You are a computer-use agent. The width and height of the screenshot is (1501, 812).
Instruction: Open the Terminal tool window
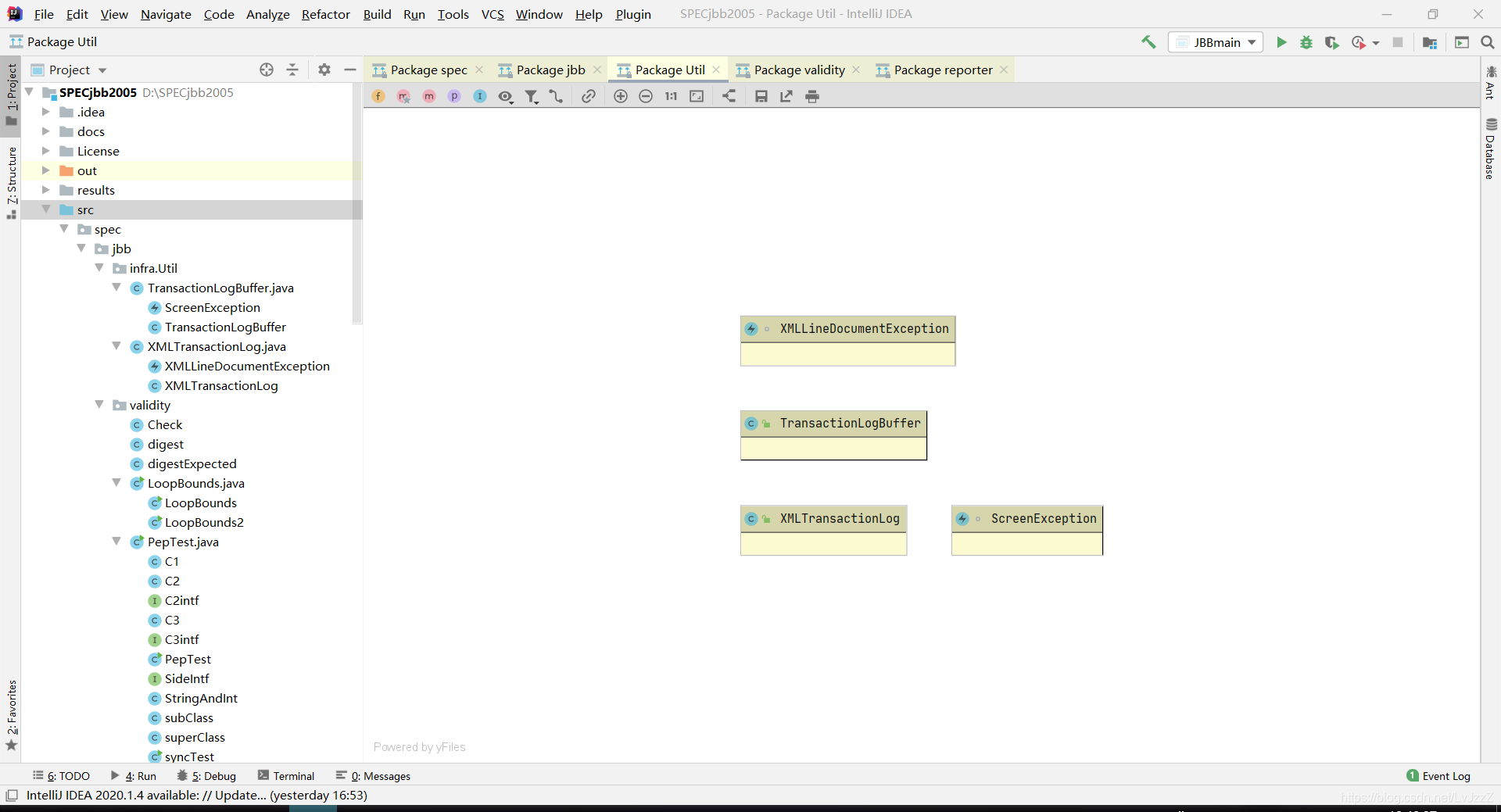point(286,776)
